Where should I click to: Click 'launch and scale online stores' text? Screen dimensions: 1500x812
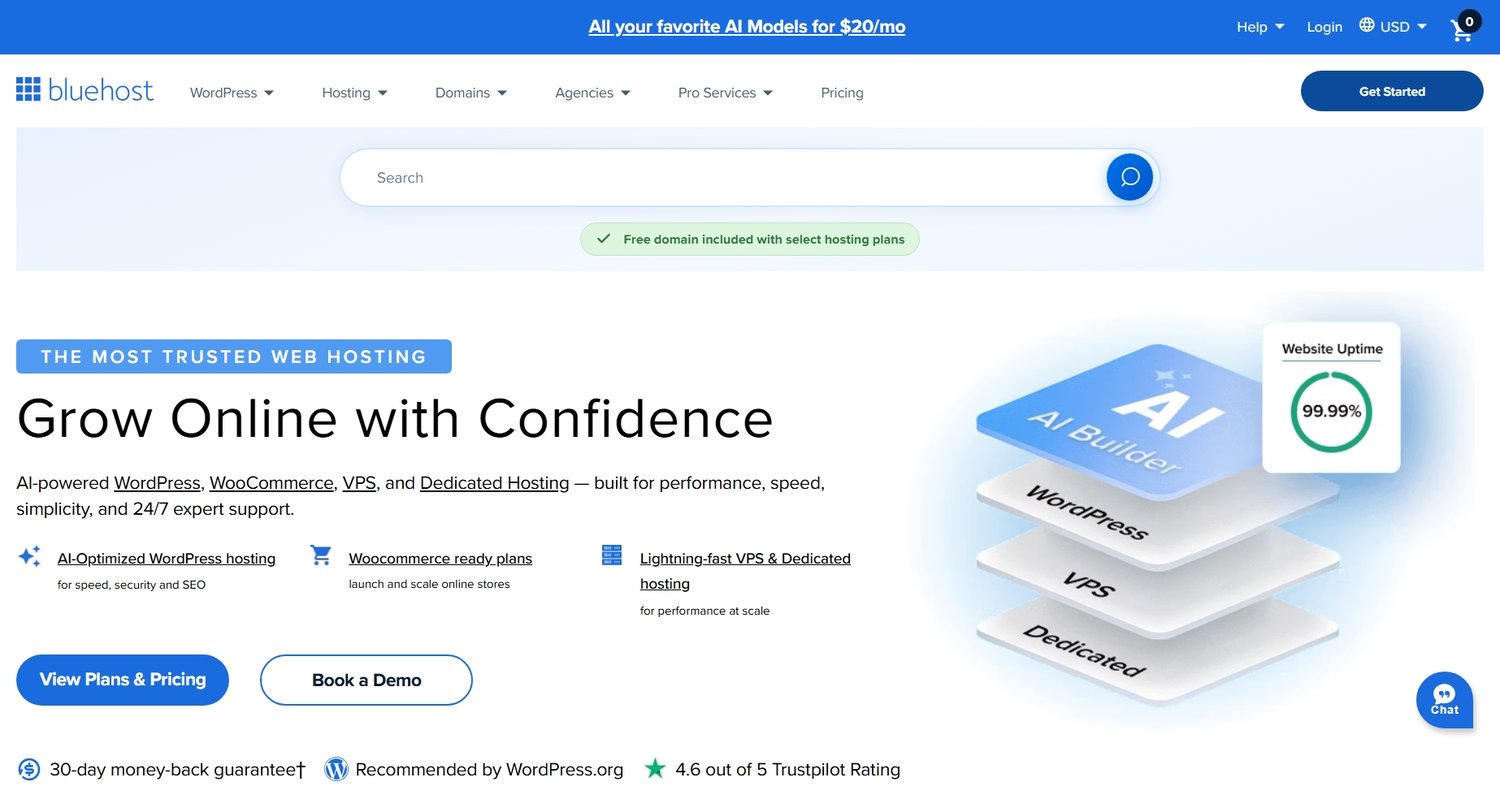click(429, 584)
